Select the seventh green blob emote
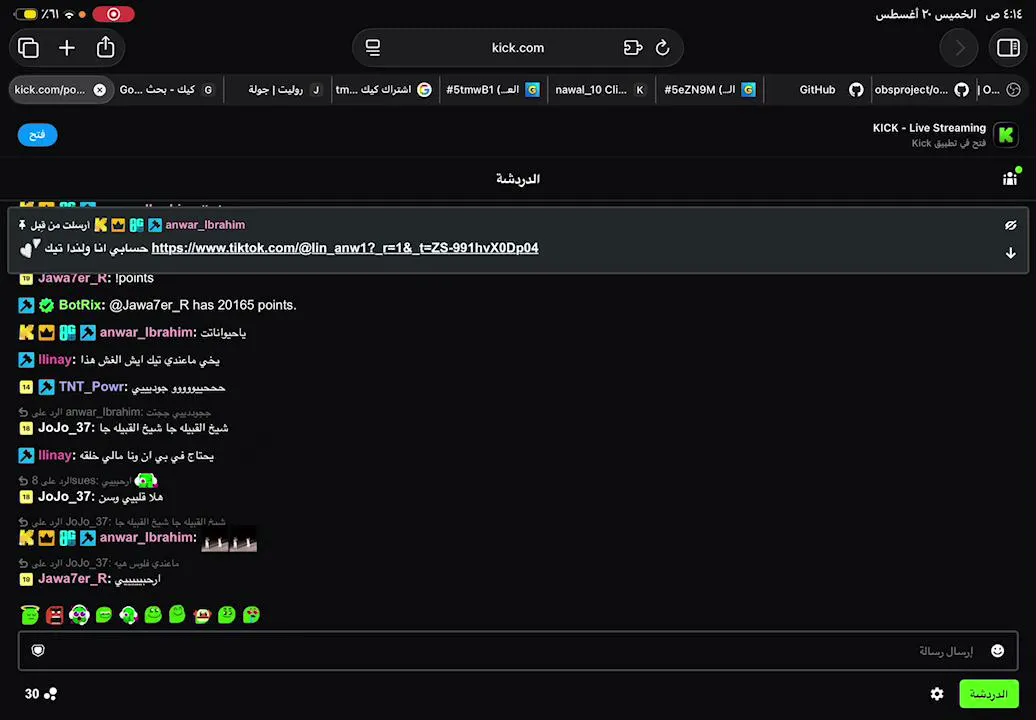The width and height of the screenshot is (1036, 720). click(x=177, y=614)
